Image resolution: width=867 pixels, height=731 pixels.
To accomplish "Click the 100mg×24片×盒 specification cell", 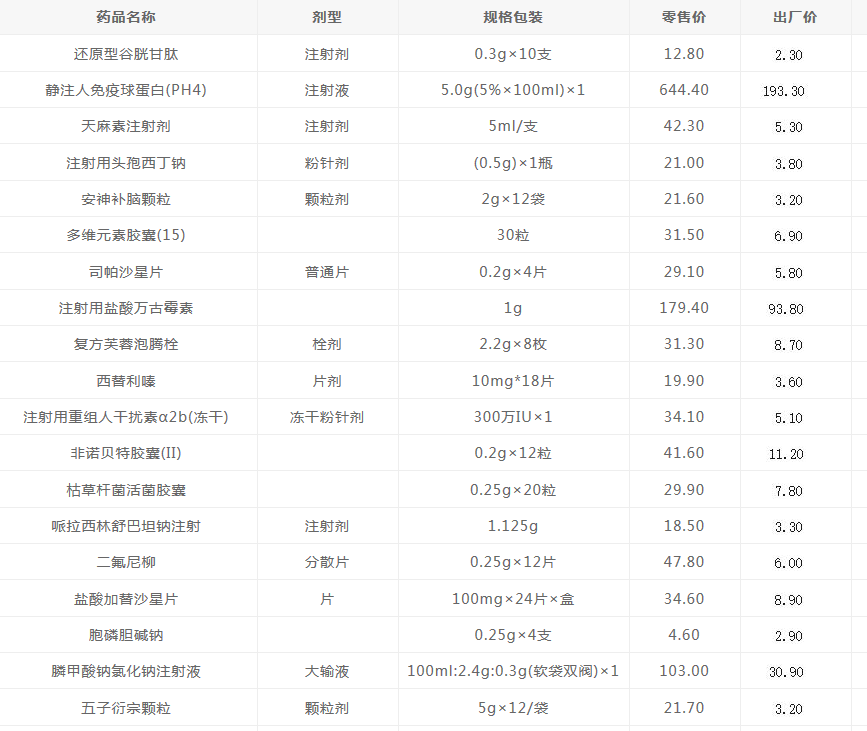I will [513, 599].
